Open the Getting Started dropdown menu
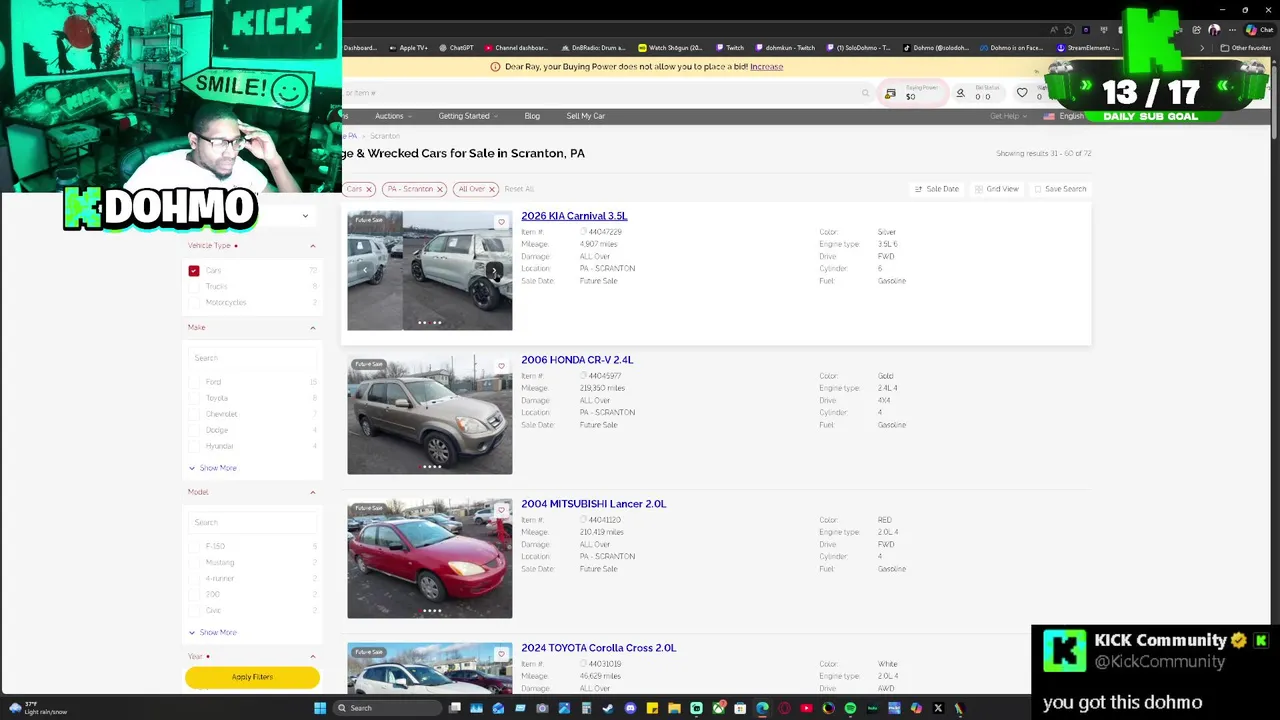 coord(467,116)
